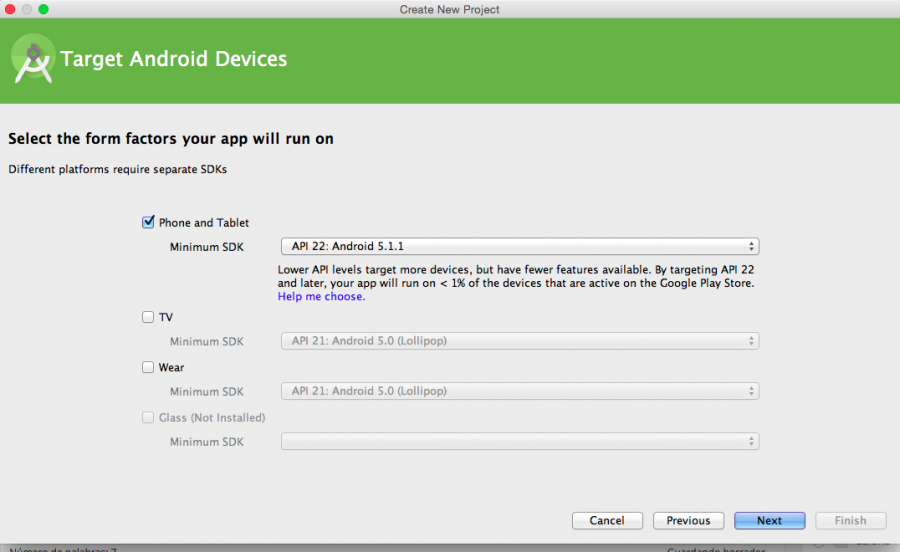Proceed with the Next button
Image resolution: width=900 pixels, height=552 pixels.
click(x=769, y=520)
